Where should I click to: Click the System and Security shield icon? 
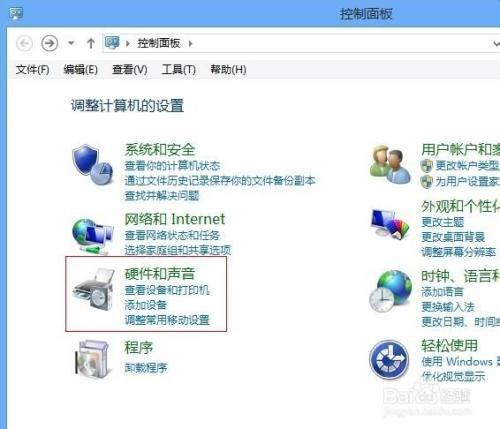click(x=93, y=164)
